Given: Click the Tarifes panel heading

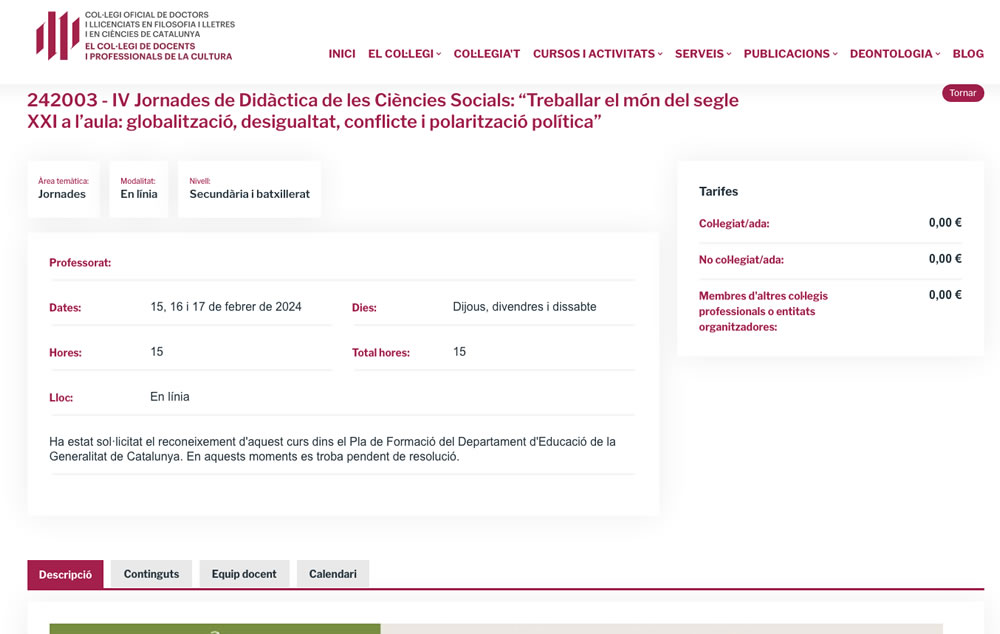Looking at the screenshot, I should pyautogui.click(x=718, y=191).
